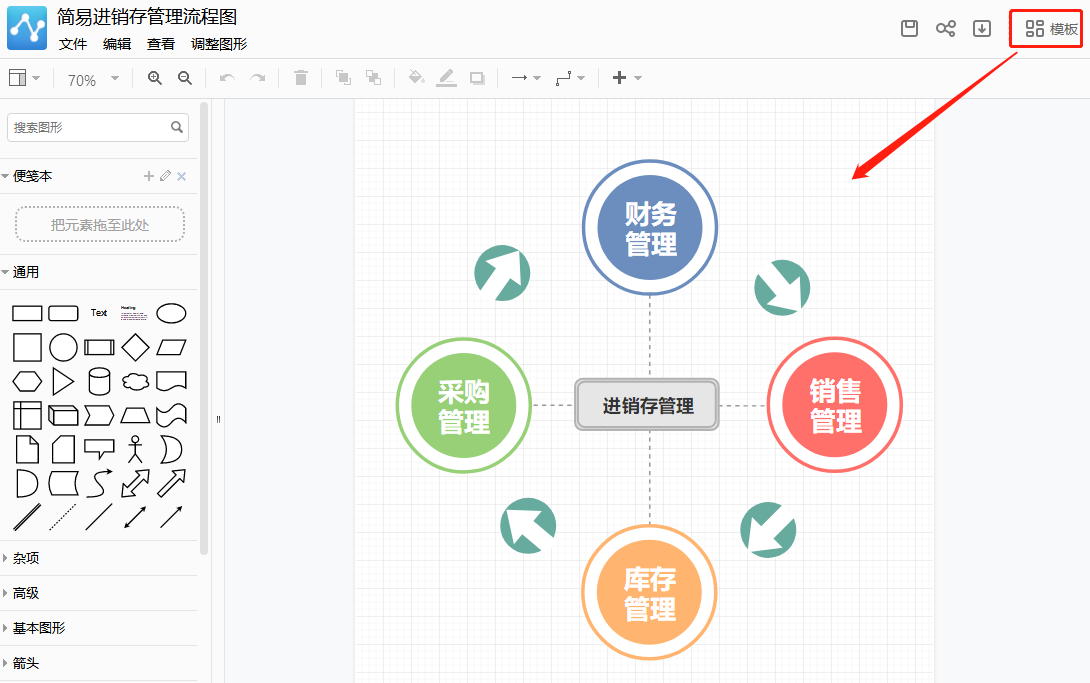Select the 采购管理 circle on canvas
Viewport: 1090px width, 683px height.
tap(464, 406)
